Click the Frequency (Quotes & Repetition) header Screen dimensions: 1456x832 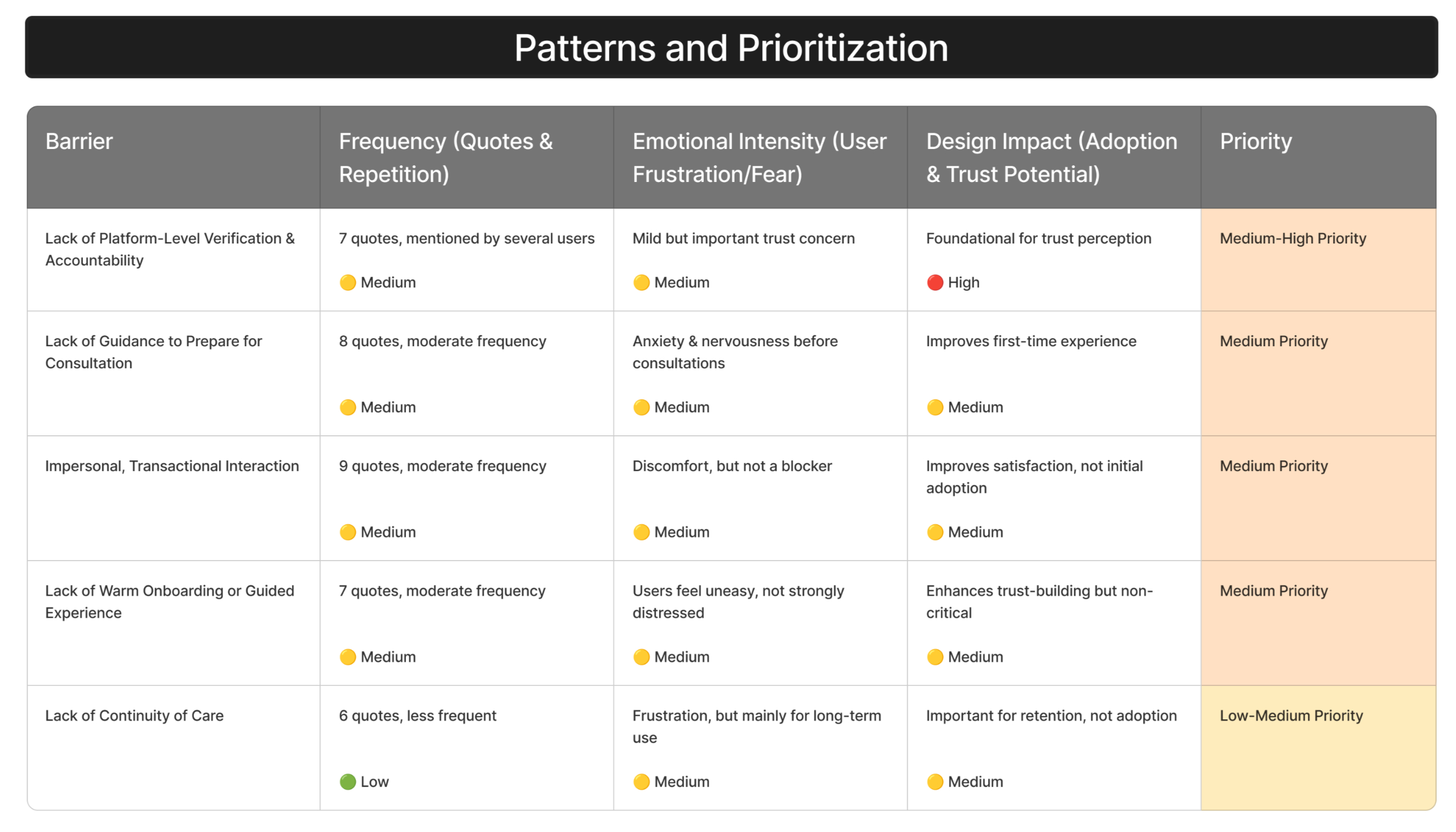(x=446, y=157)
